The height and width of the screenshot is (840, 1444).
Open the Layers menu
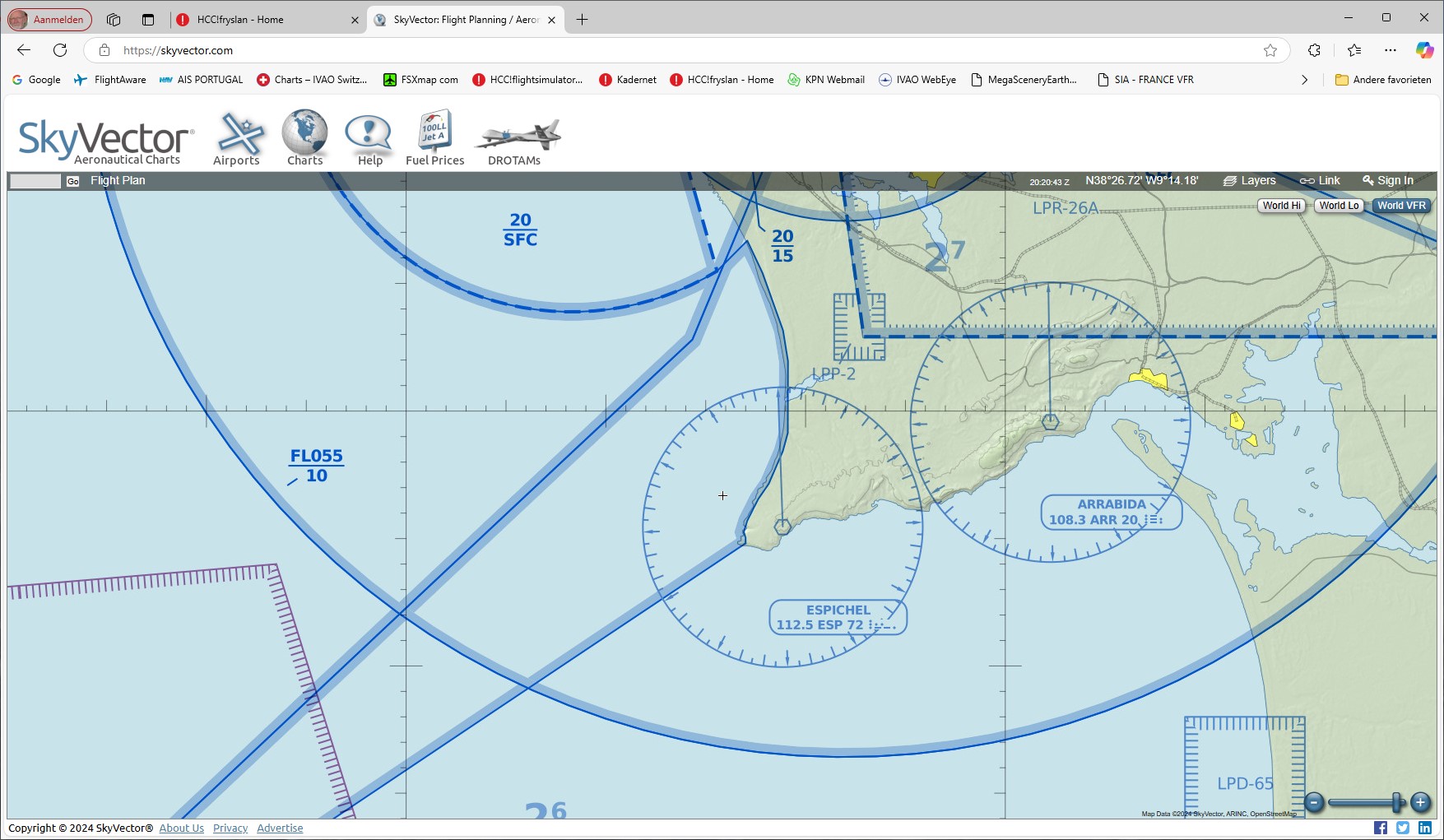pyautogui.click(x=1249, y=180)
